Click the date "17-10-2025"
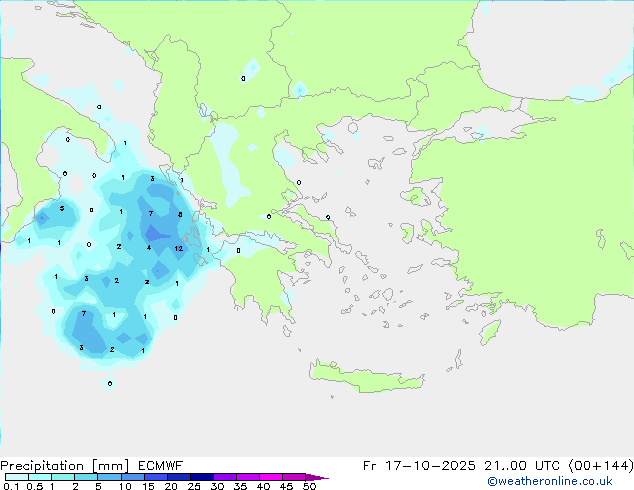 point(430,466)
